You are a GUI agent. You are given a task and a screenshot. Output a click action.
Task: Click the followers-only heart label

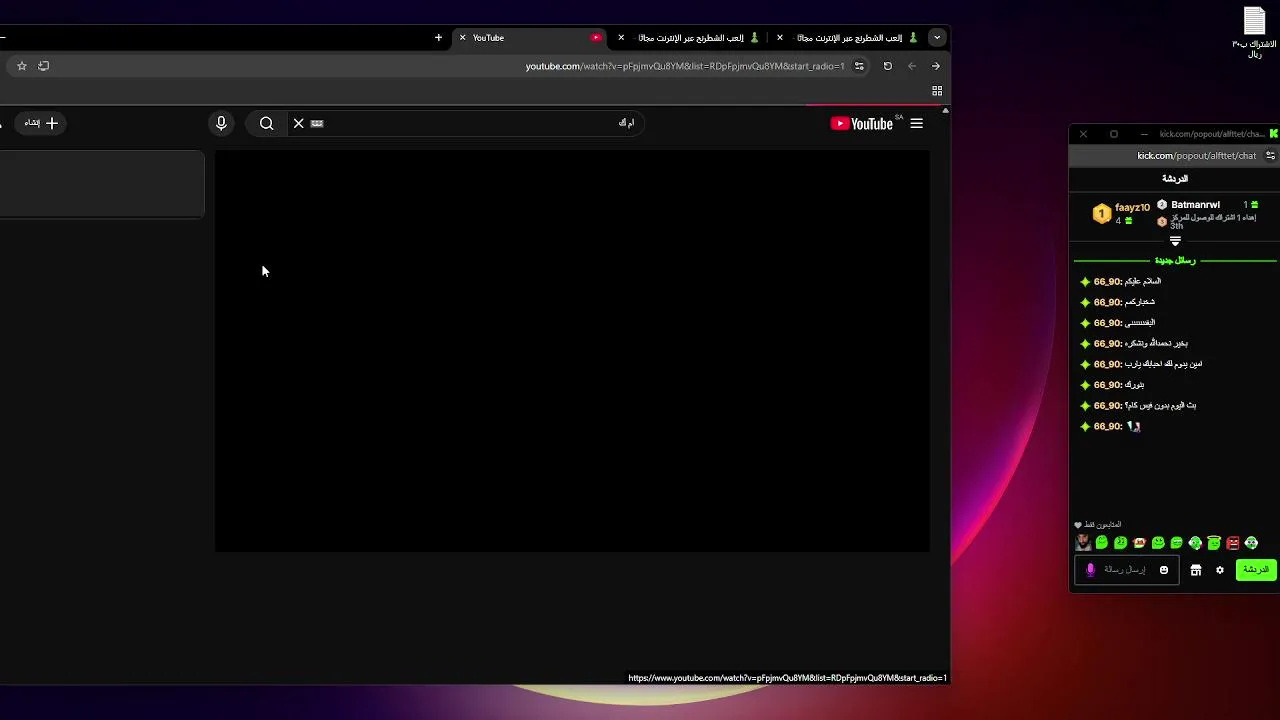click(1097, 525)
